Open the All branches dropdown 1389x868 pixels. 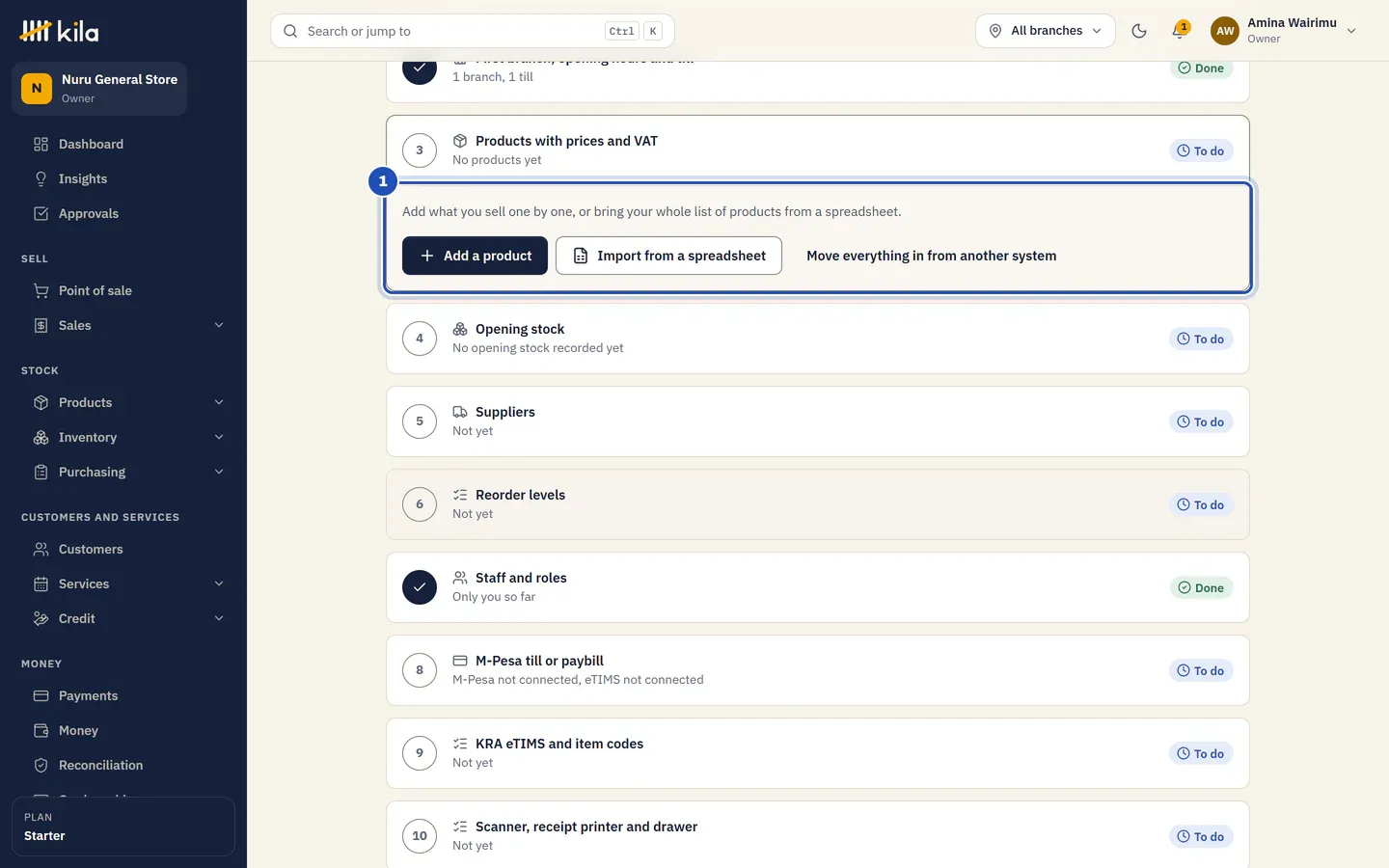coord(1046,31)
